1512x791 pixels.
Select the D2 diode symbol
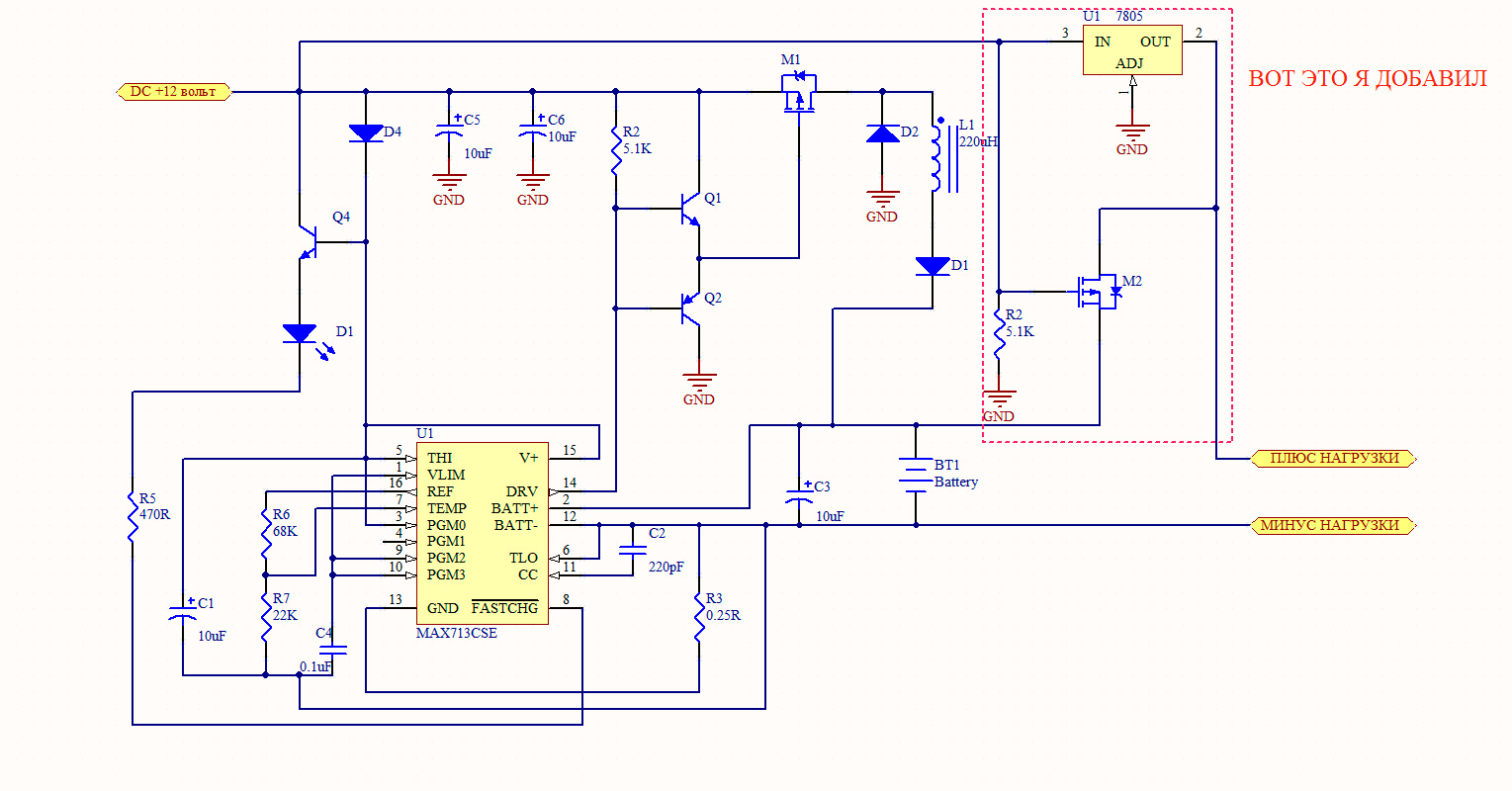pos(883,132)
